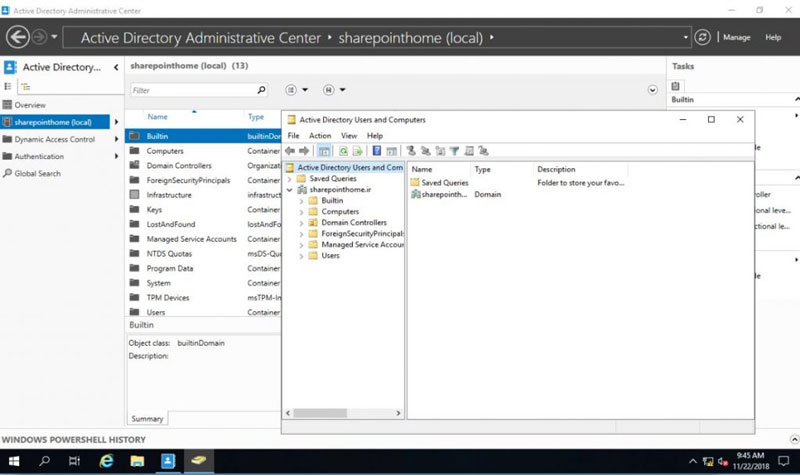This screenshot has height=475, width=800.
Task: Open the File menu in Users and Computers
Action: pyautogui.click(x=293, y=136)
